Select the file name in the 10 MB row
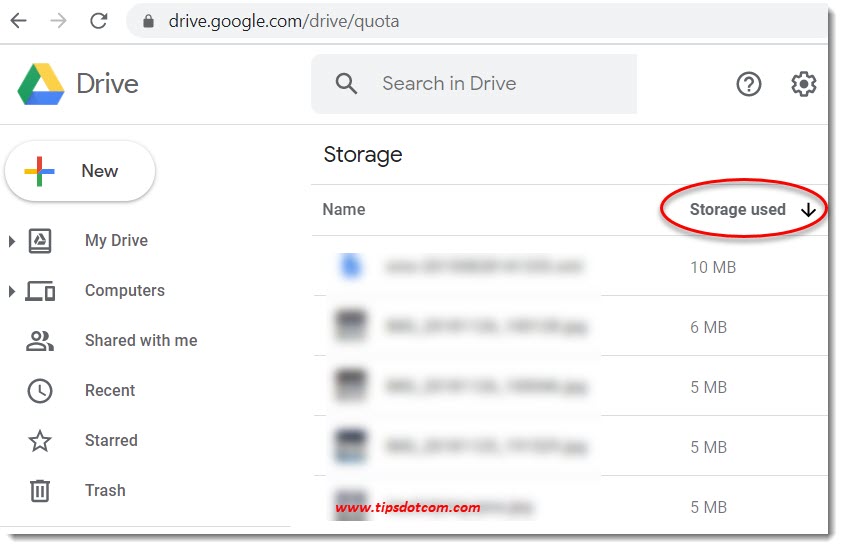The image size is (843, 549). pos(484,267)
